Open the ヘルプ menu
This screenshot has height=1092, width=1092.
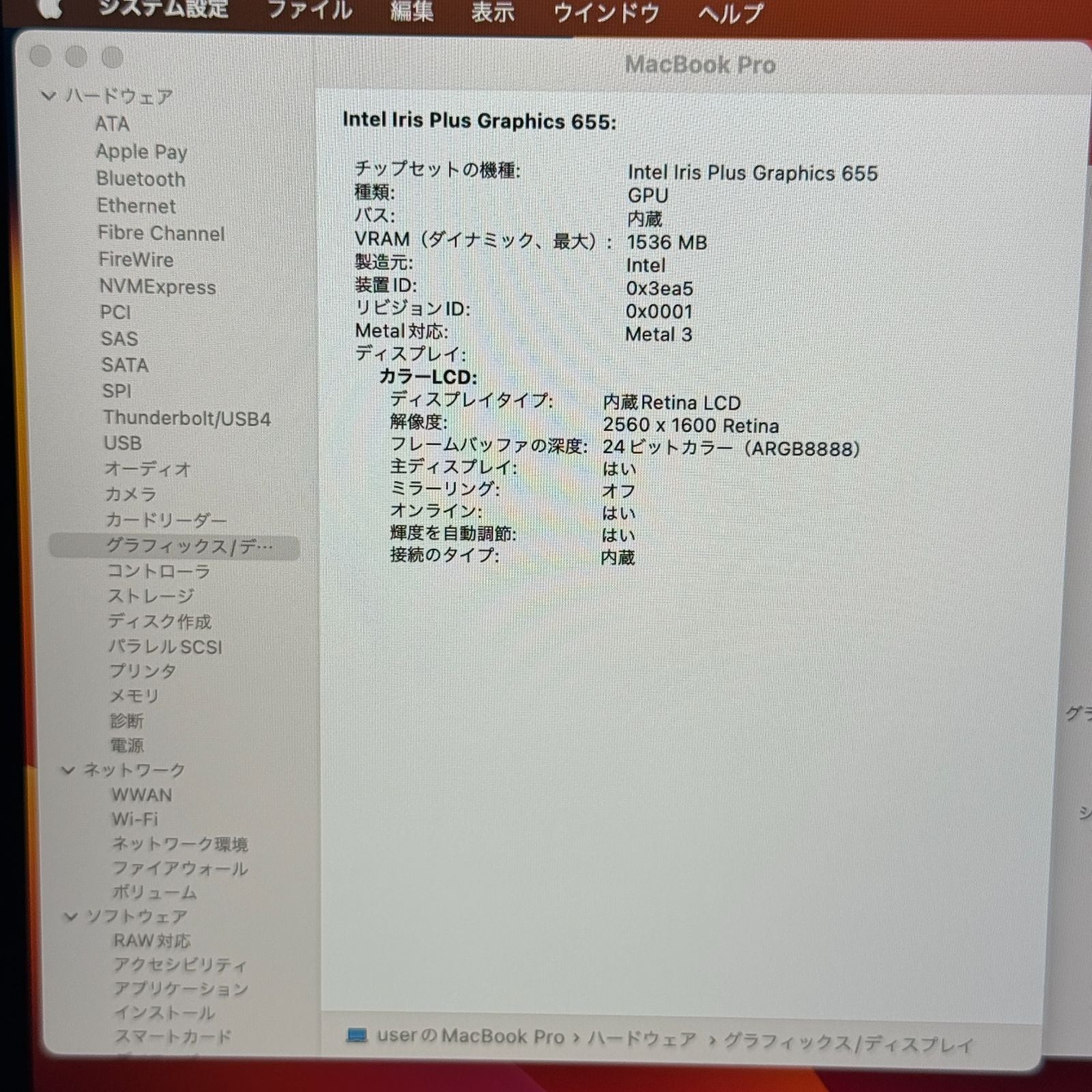730,13
